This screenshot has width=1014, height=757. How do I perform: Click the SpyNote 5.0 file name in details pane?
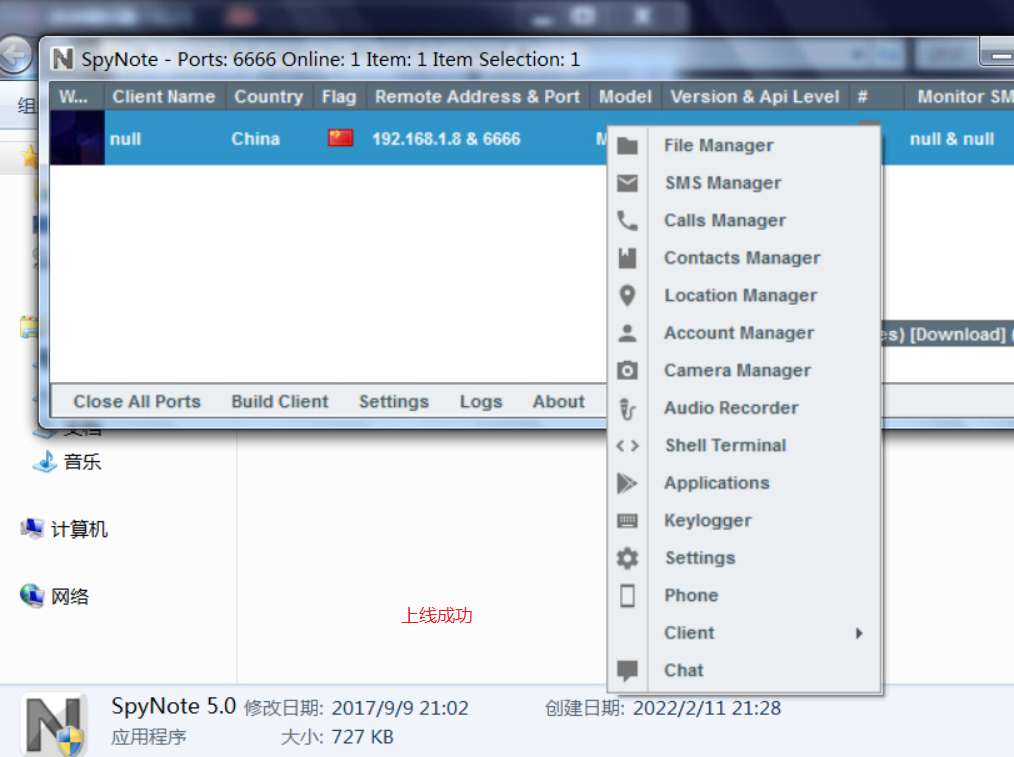pos(173,706)
